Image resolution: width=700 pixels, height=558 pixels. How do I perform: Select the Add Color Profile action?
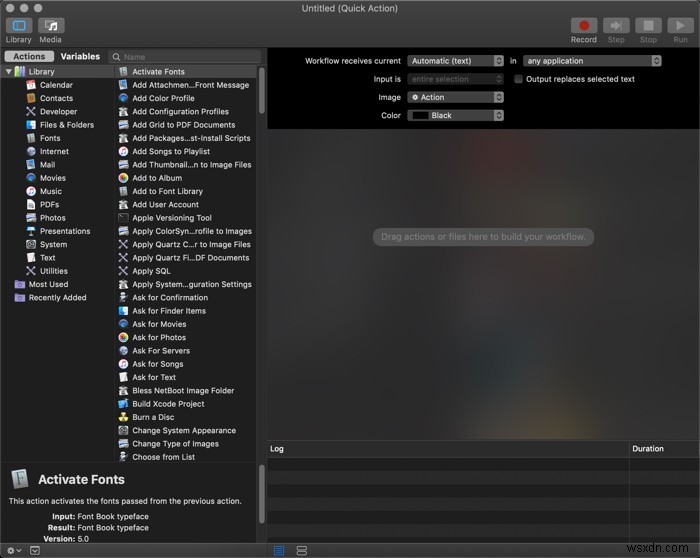pyautogui.click(x=186, y=98)
